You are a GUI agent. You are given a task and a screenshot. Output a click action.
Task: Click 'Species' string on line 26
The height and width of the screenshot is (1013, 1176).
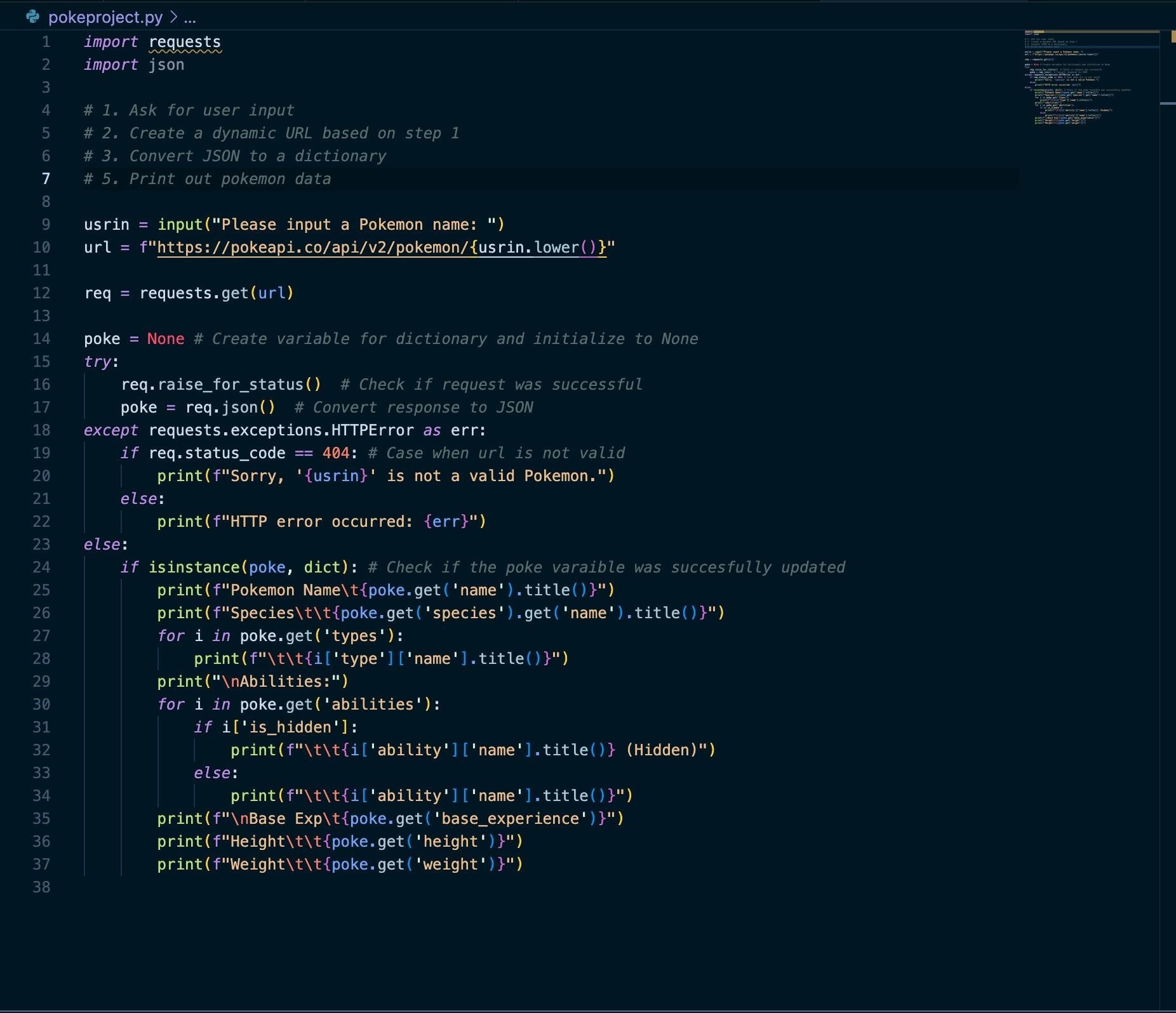[263, 613]
